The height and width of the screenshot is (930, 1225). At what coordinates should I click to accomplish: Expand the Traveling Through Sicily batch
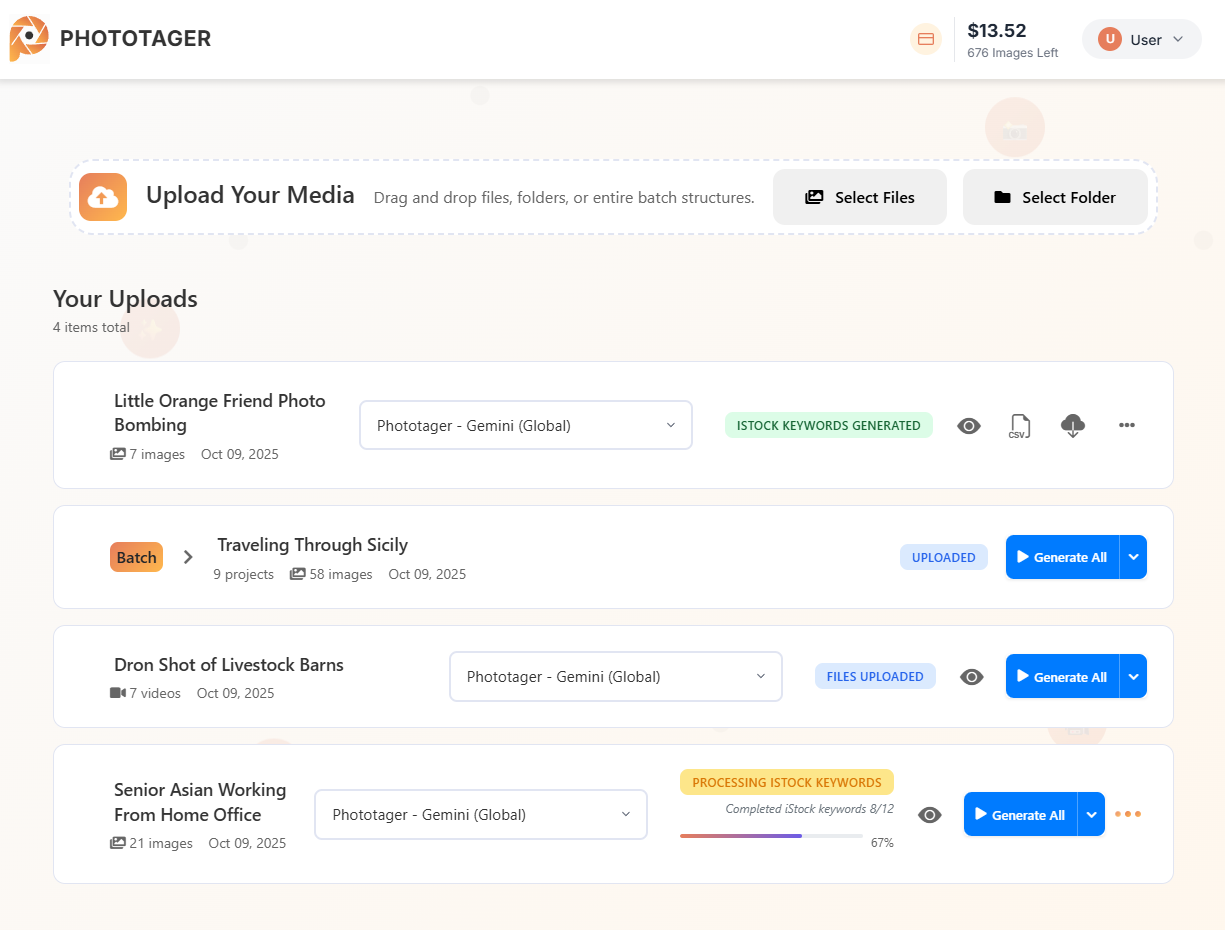point(188,557)
